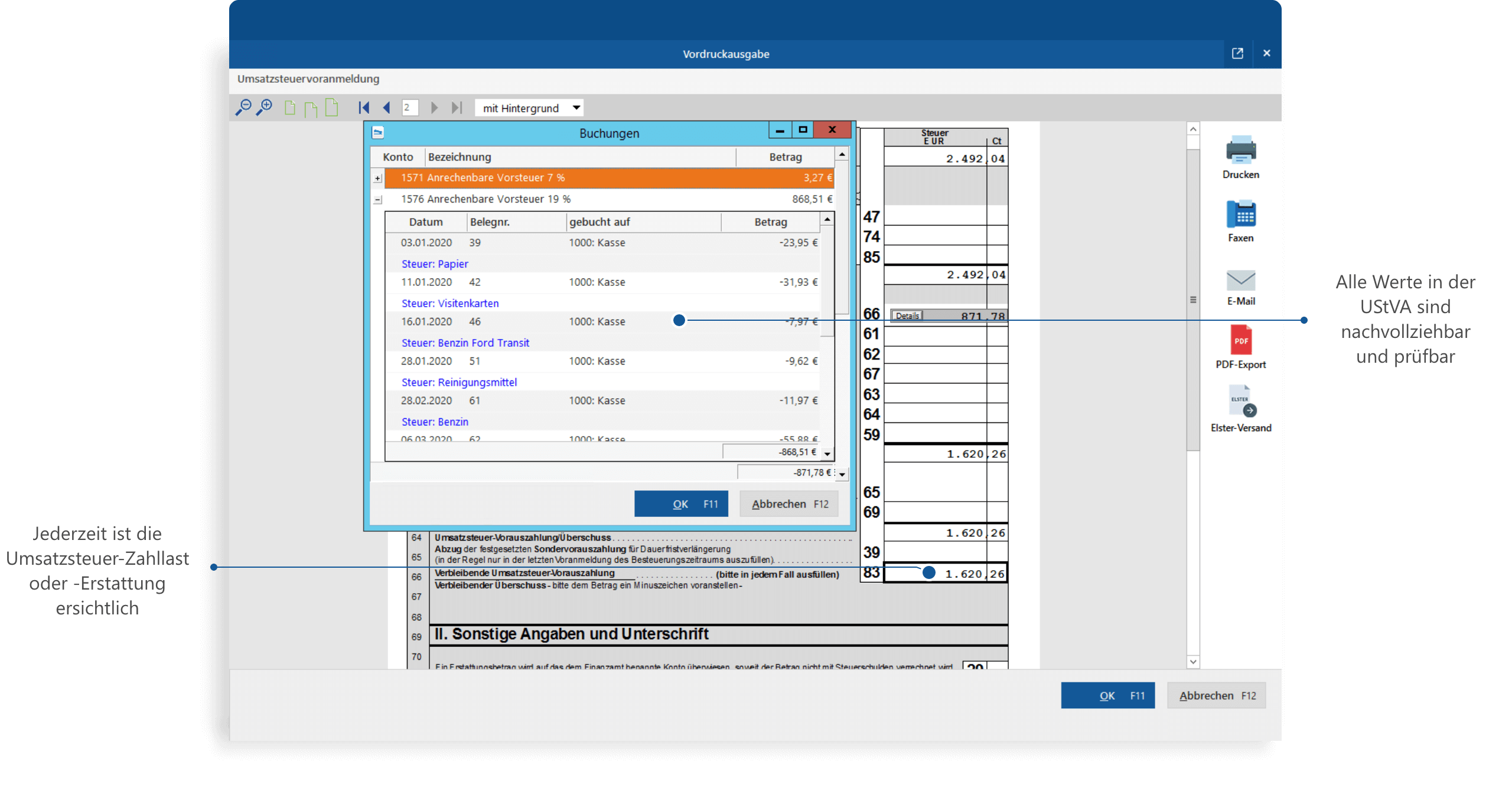Click the form preview scrollbar thumb

tap(1193, 300)
